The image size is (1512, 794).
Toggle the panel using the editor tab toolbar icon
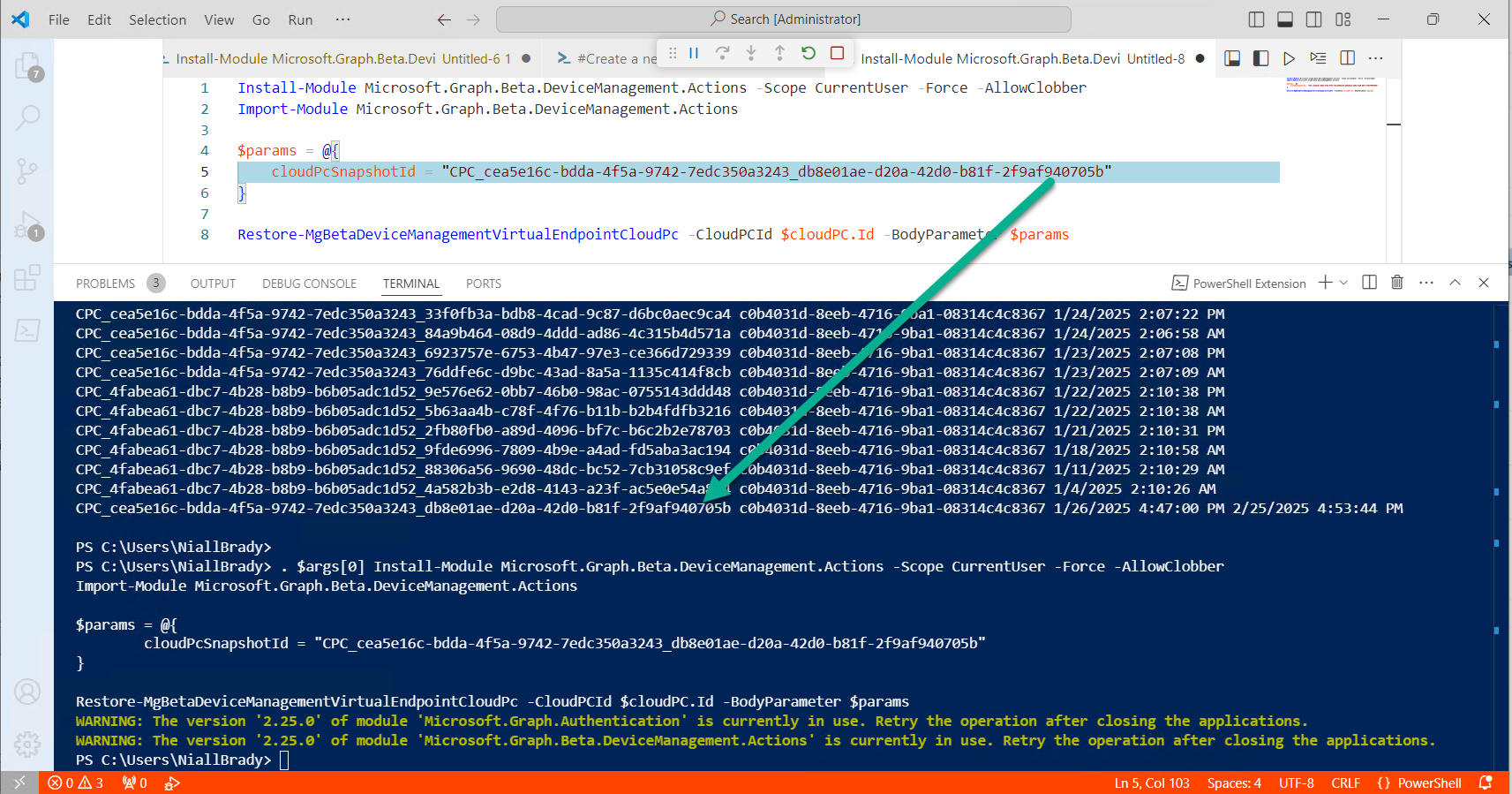click(x=1232, y=58)
